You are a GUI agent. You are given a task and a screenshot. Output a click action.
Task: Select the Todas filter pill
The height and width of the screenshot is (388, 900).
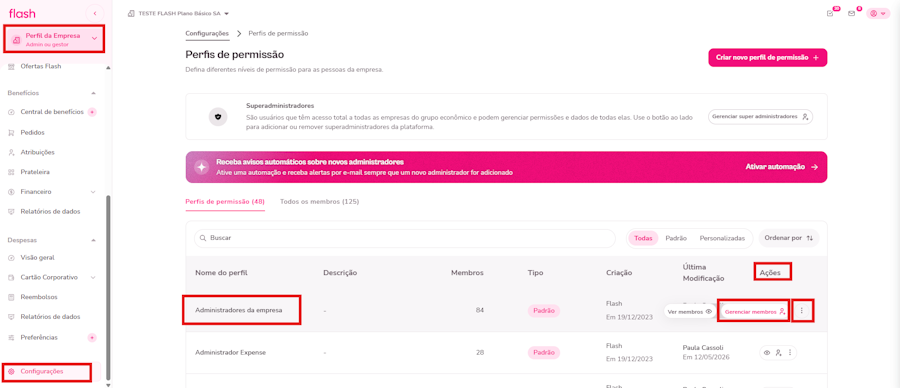[x=643, y=238]
